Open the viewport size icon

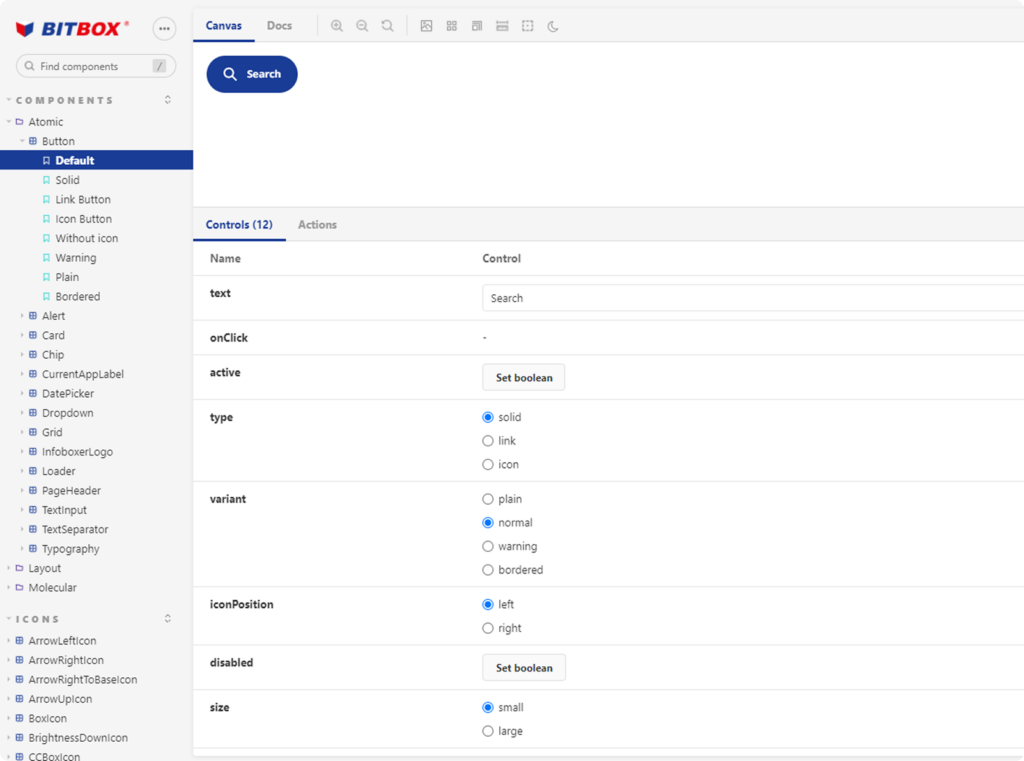477,26
